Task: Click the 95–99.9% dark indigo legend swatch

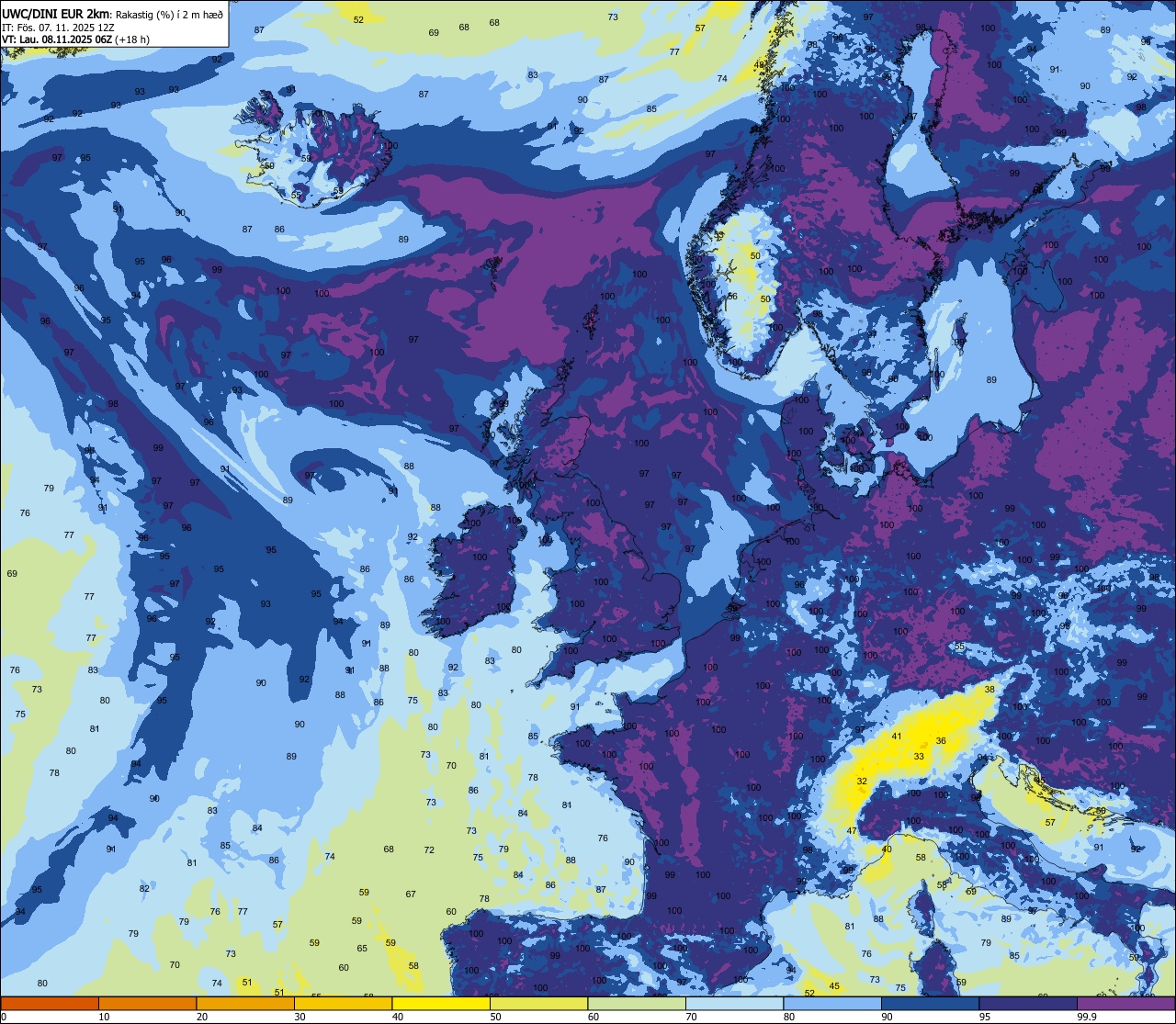Action: (x=1028, y=1003)
